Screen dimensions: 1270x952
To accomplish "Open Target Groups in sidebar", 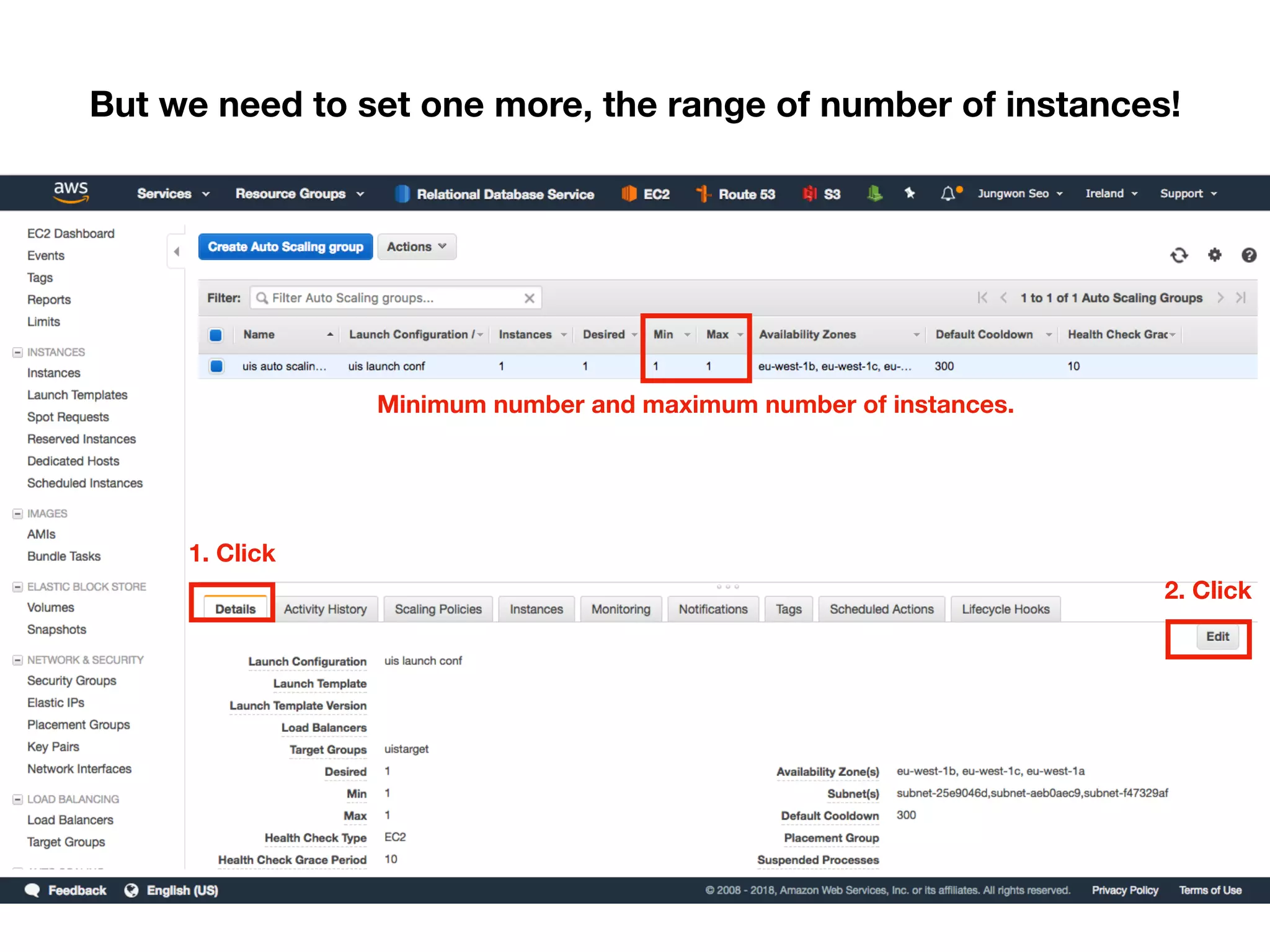I will [66, 842].
